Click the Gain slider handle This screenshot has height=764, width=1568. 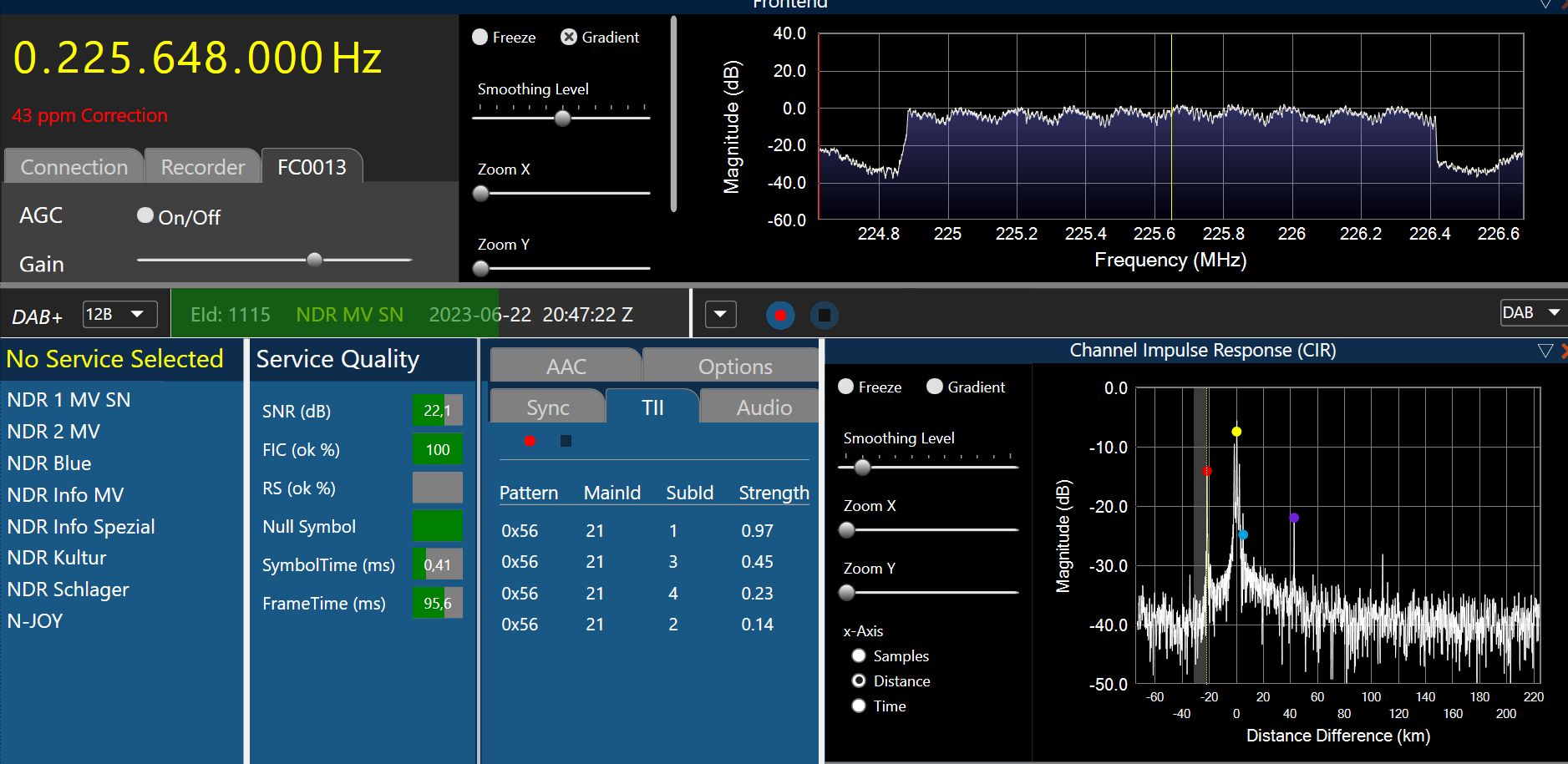[x=314, y=260]
